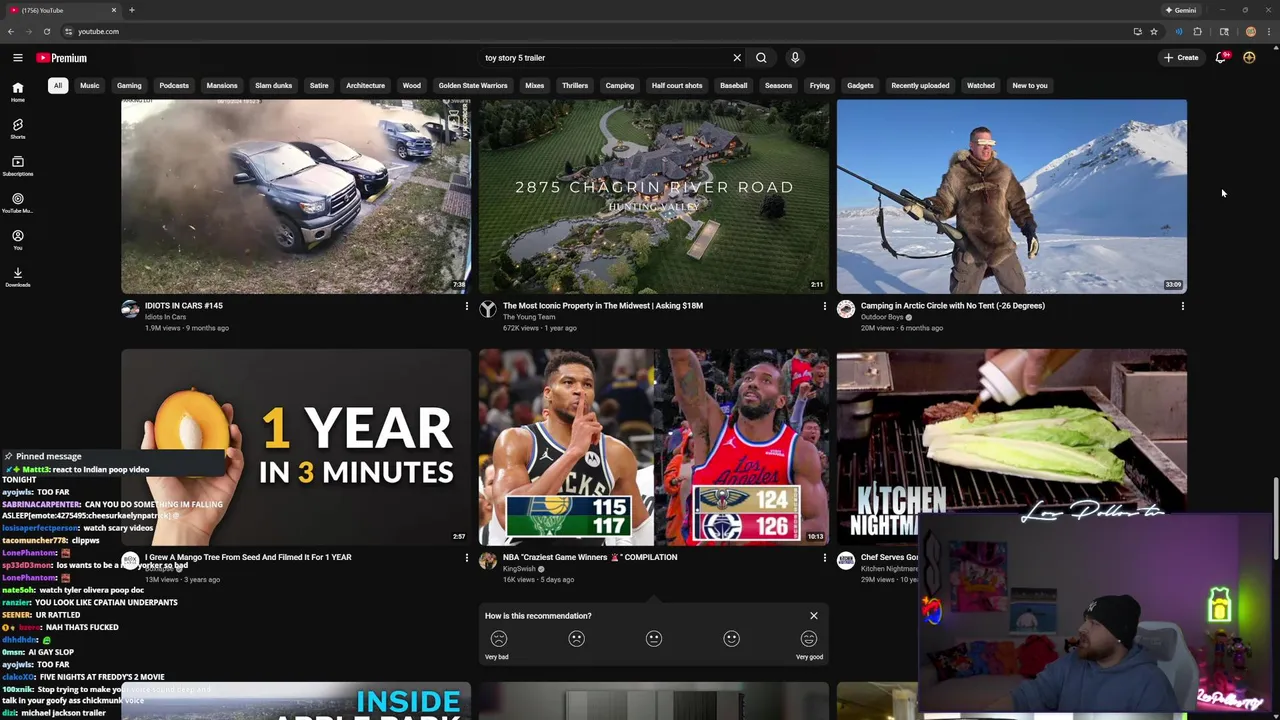This screenshot has height=720, width=1280.
Task: Open the You section in sidebar
Action: 17,240
